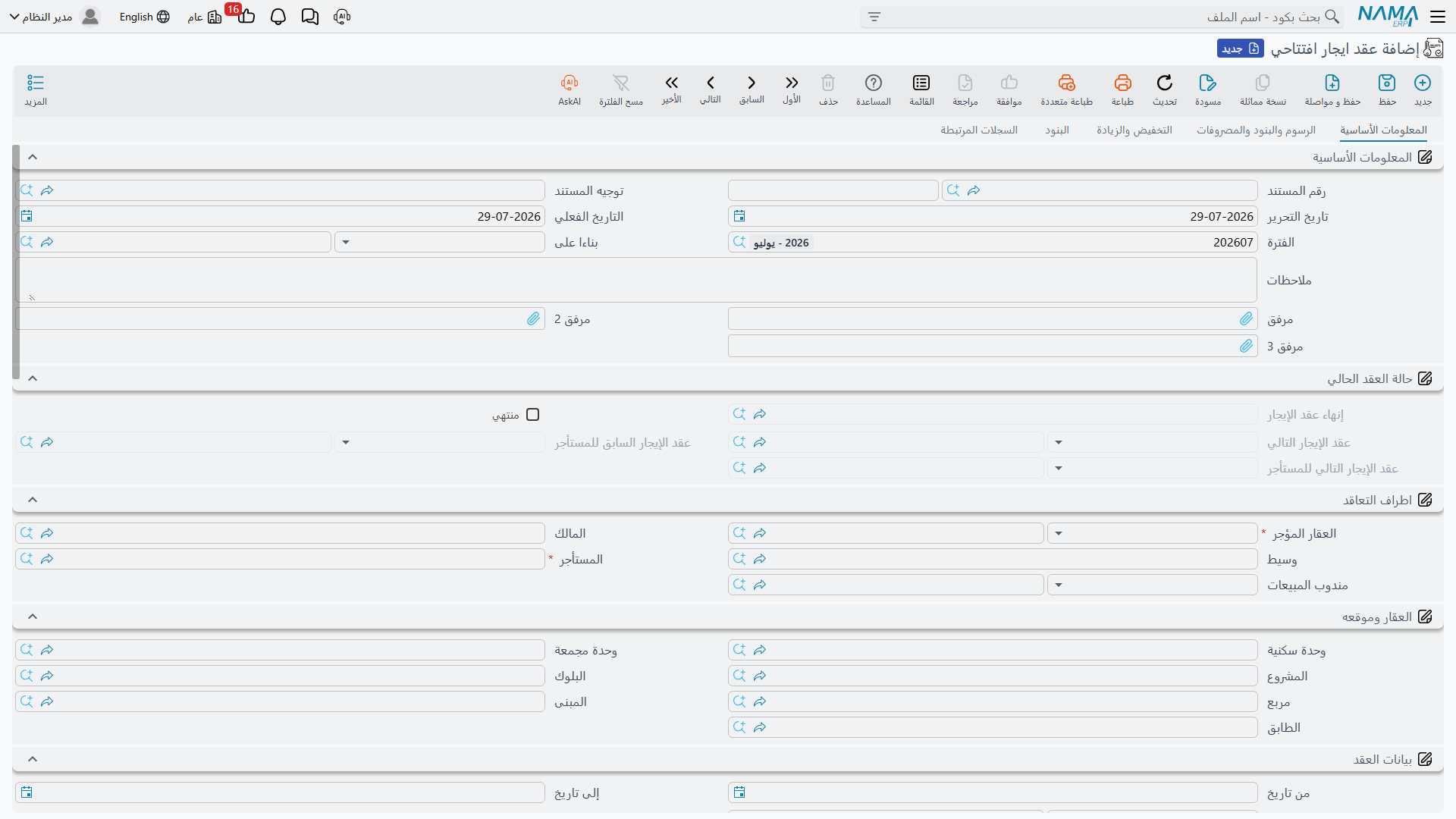This screenshot has width=1456, height=819.
Task: Collapse the المعلومات الأساسية section
Action: (x=33, y=157)
